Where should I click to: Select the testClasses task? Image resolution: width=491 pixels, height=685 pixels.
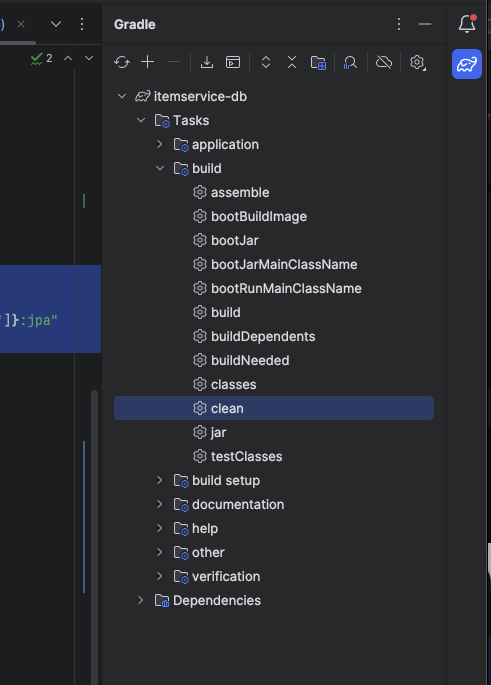click(x=274, y=457)
